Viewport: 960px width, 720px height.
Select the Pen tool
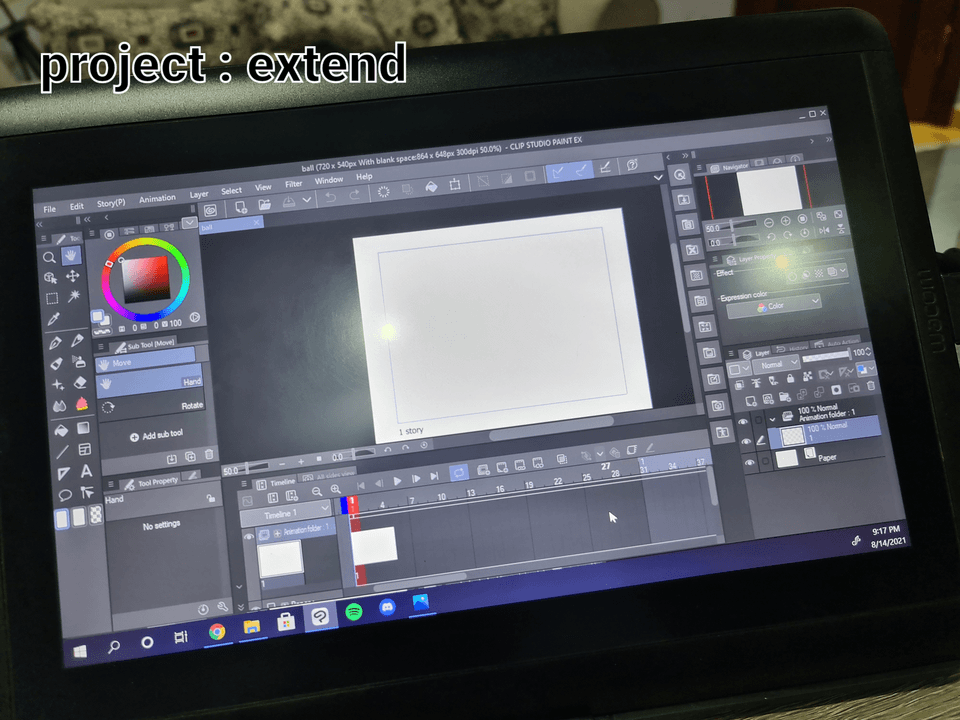point(55,342)
